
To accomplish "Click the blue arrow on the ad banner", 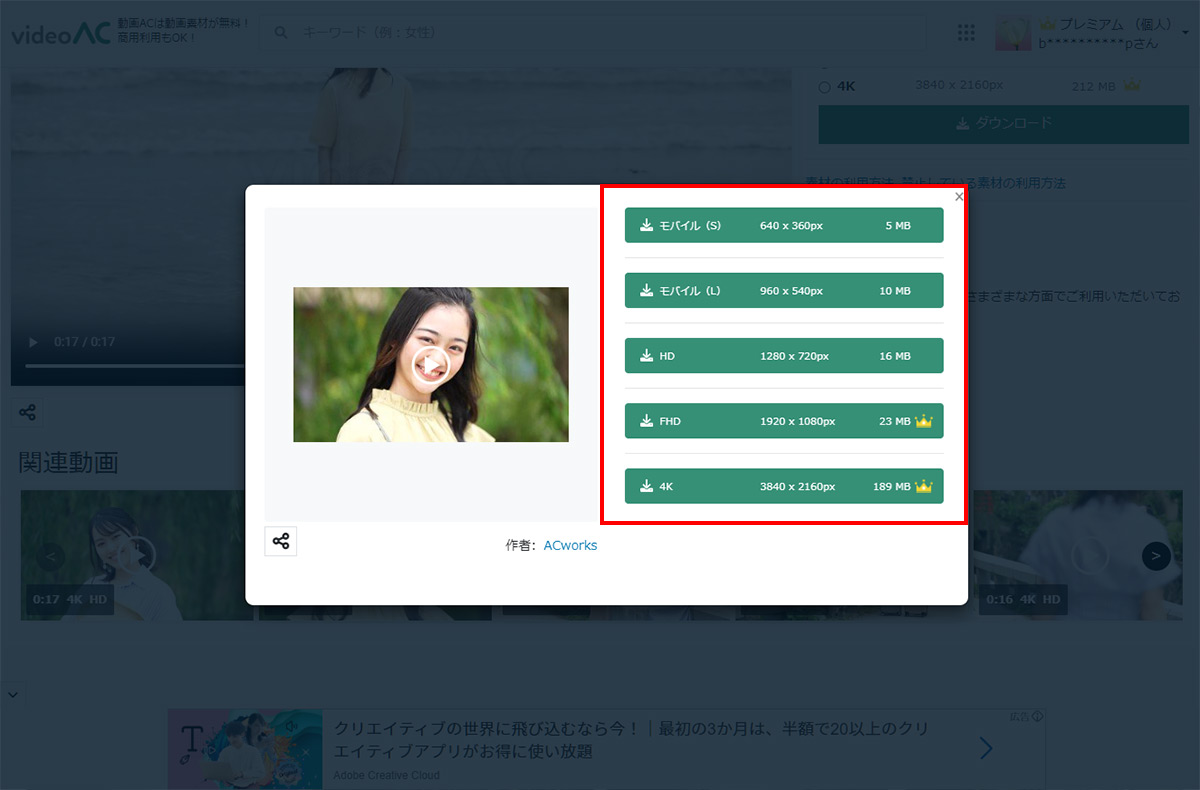I will point(986,748).
